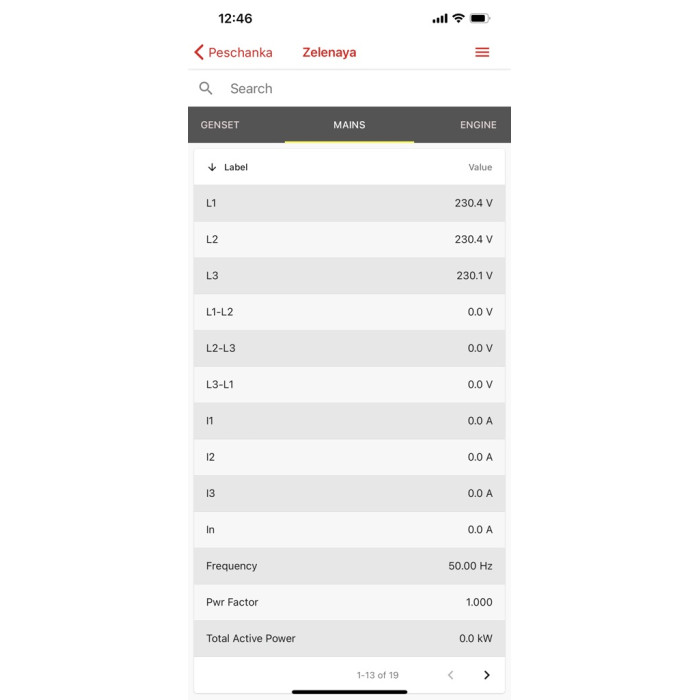
Task: Focus the Search input field
Action: (x=360, y=89)
